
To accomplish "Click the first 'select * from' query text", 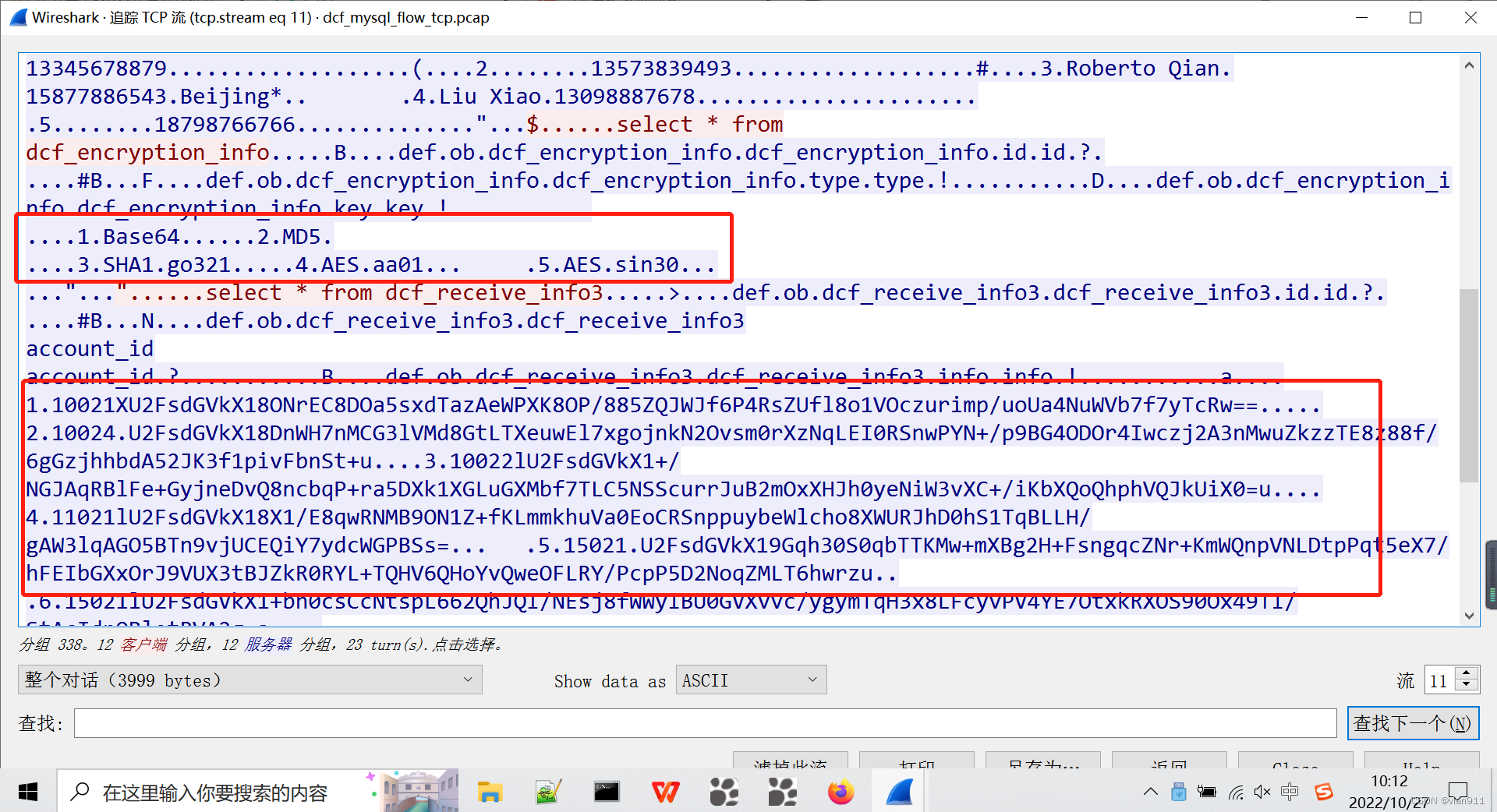I will pos(699,125).
